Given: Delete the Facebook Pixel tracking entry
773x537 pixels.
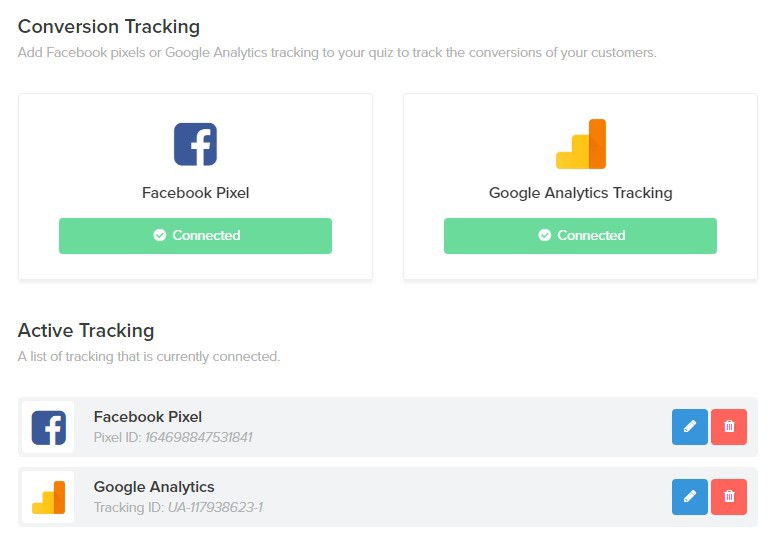Looking at the screenshot, I should pos(729,427).
